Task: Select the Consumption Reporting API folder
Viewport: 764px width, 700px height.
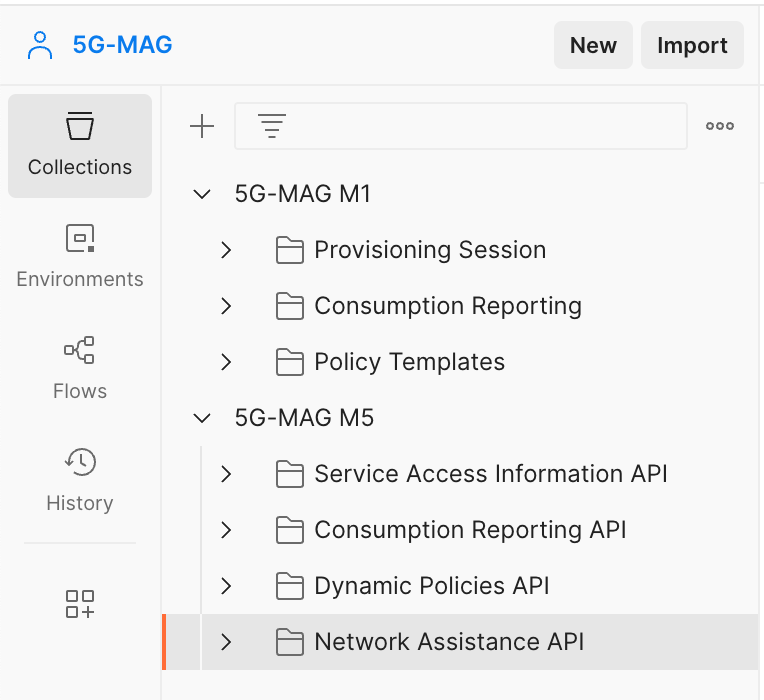Action: [x=470, y=530]
